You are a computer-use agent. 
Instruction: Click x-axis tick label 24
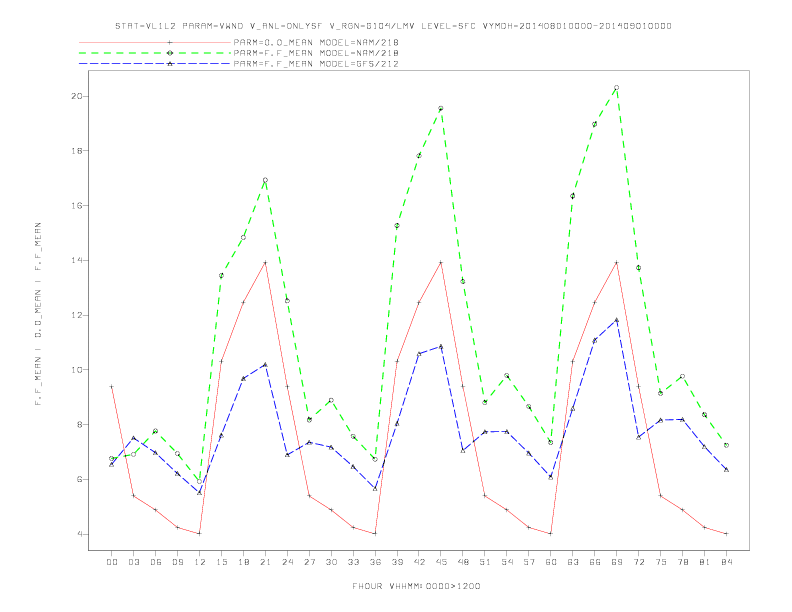(287, 562)
